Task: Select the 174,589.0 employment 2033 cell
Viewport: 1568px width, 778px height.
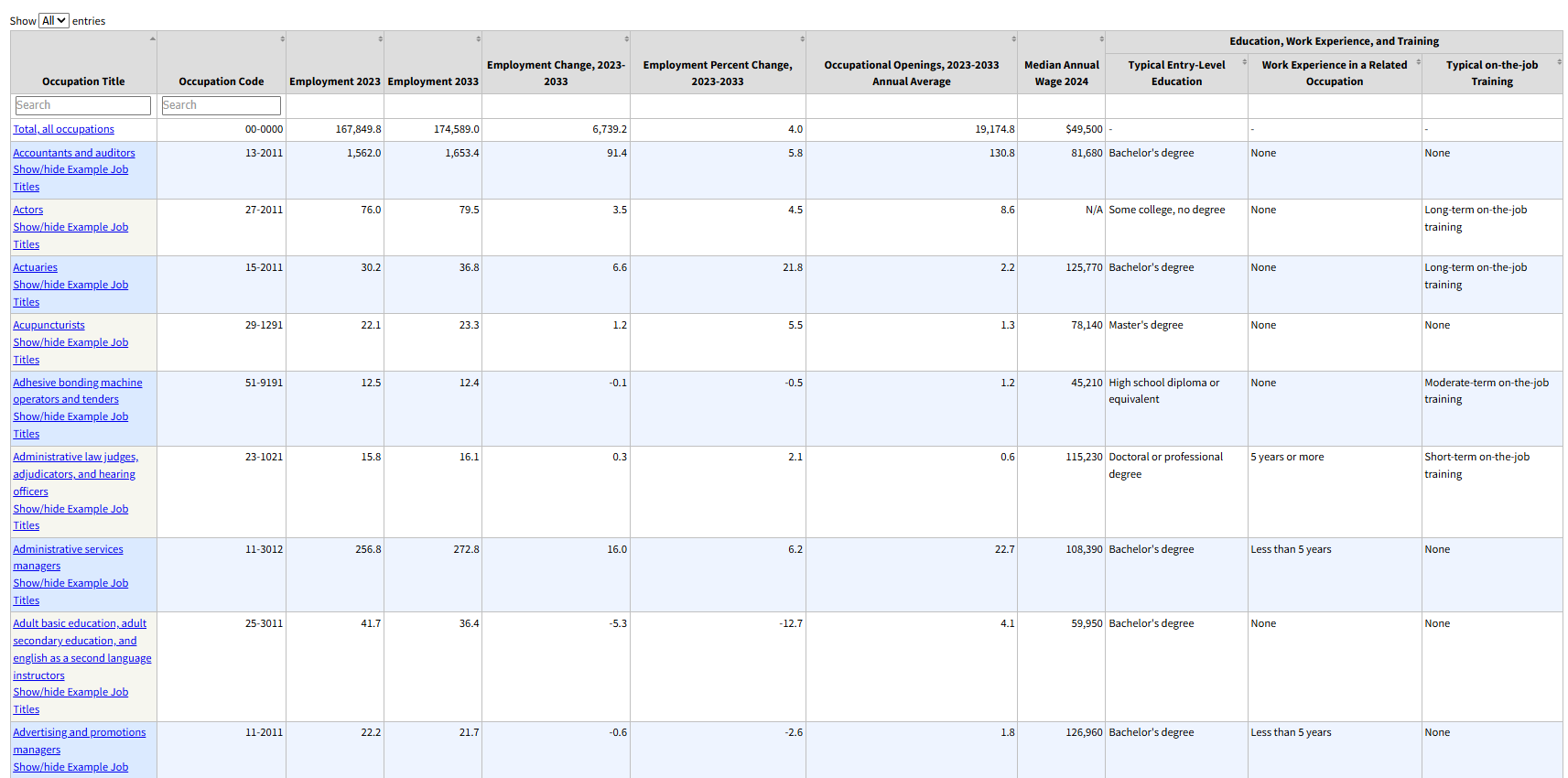Action: pyautogui.click(x=433, y=130)
